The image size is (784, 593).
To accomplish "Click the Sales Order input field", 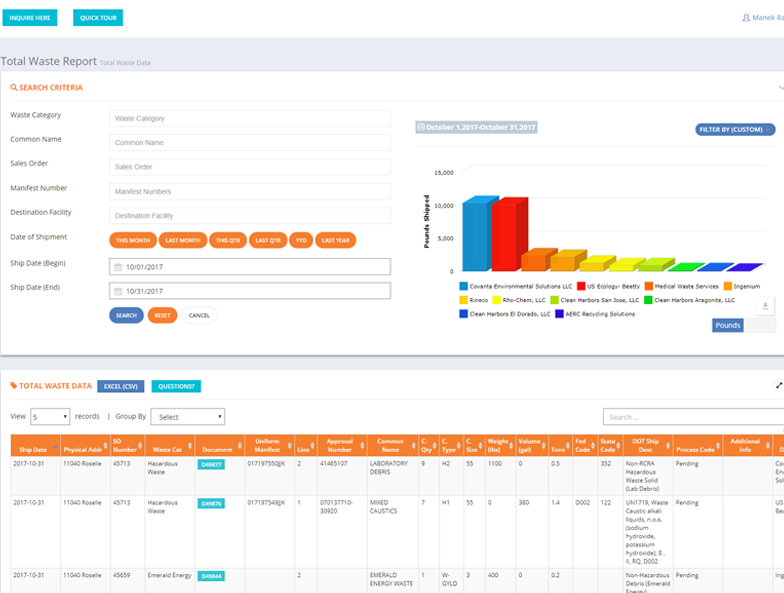I will 250,167.
